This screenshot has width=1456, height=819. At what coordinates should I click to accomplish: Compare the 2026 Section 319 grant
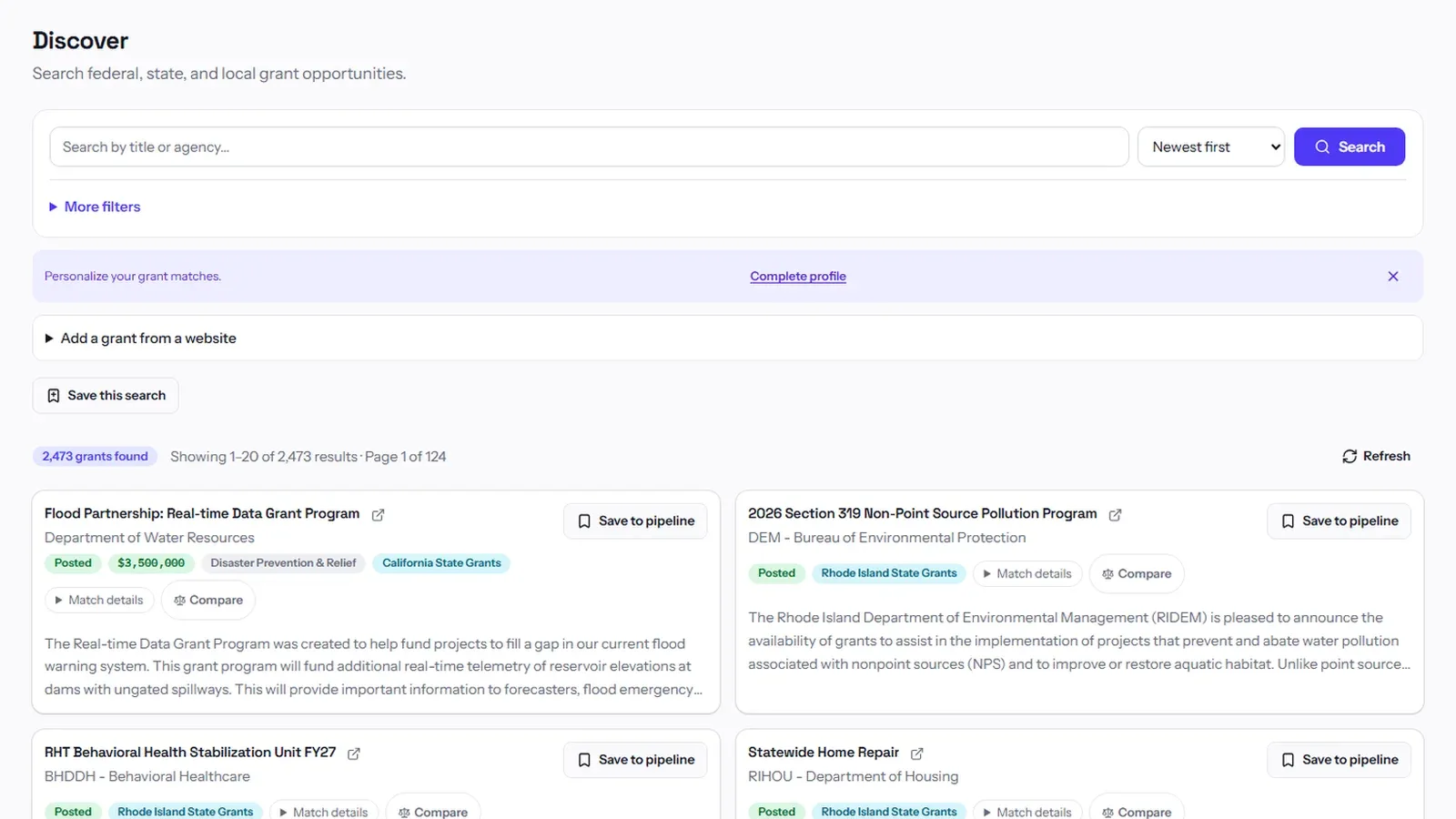[1137, 574]
